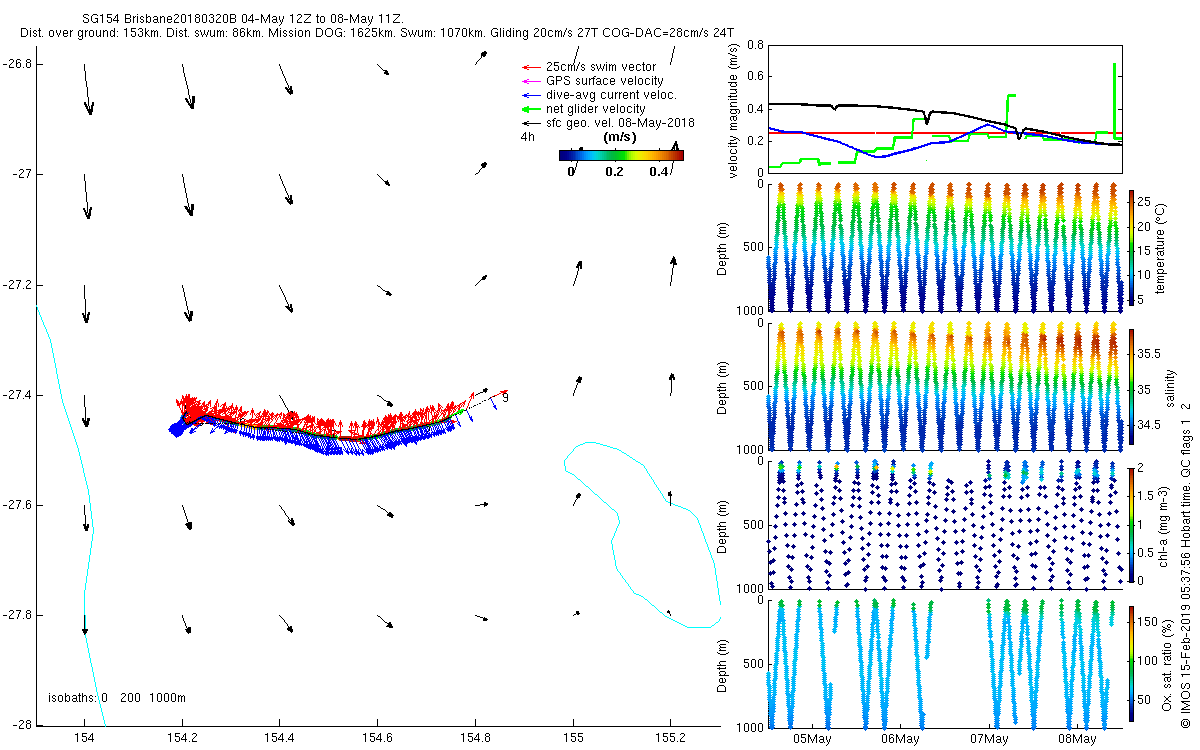Click the green spike at the velocity plot's right edge
The height and width of the screenshot is (750, 1200).
(1114, 100)
